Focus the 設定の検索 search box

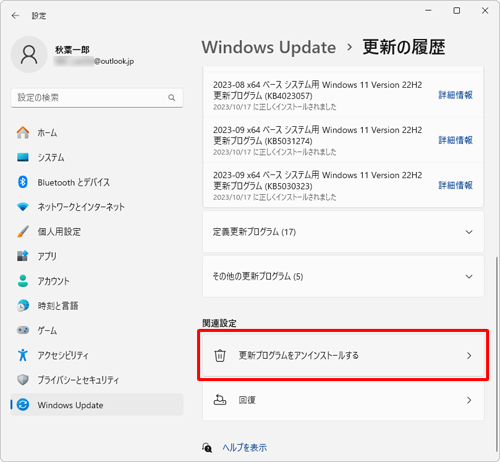tap(97, 98)
